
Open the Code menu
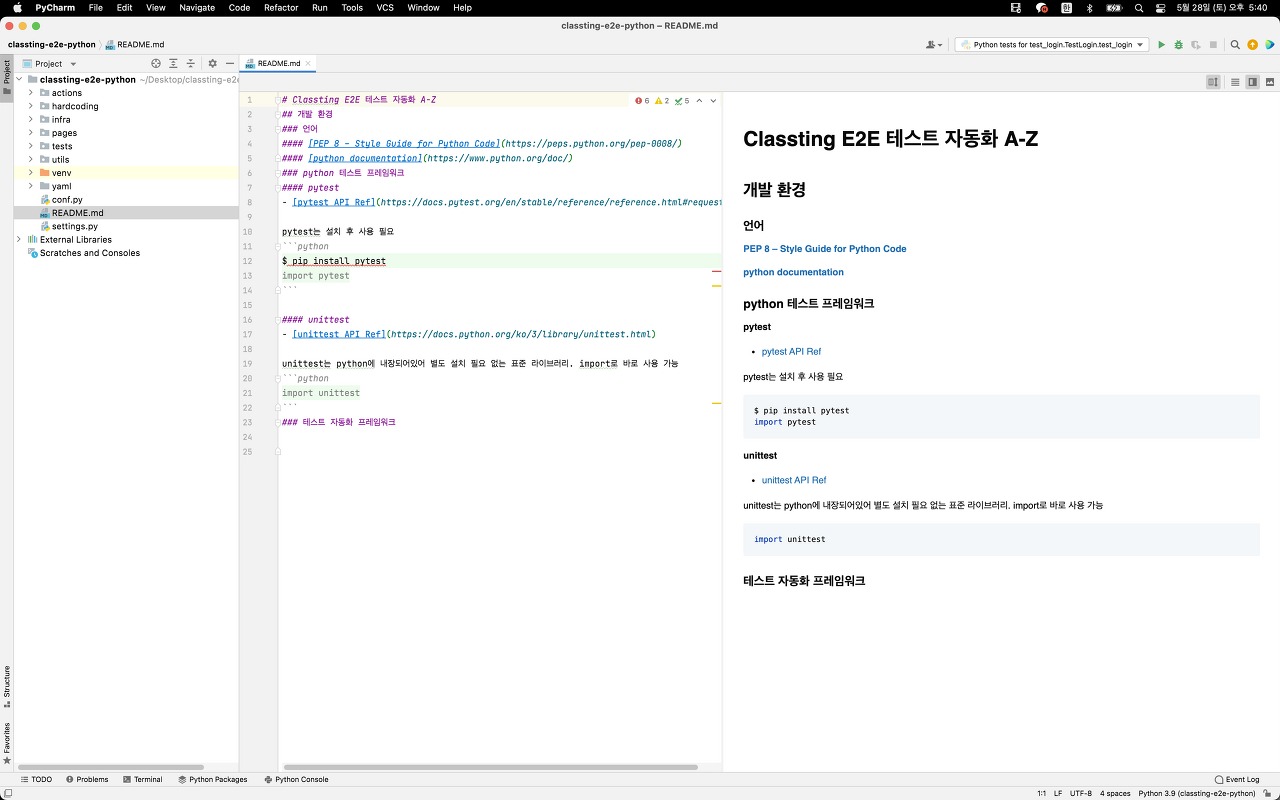pyautogui.click(x=239, y=7)
